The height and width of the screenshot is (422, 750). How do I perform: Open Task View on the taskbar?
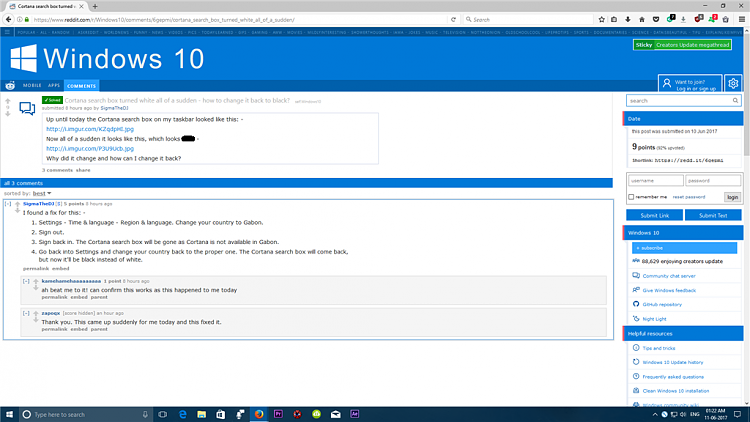163,414
